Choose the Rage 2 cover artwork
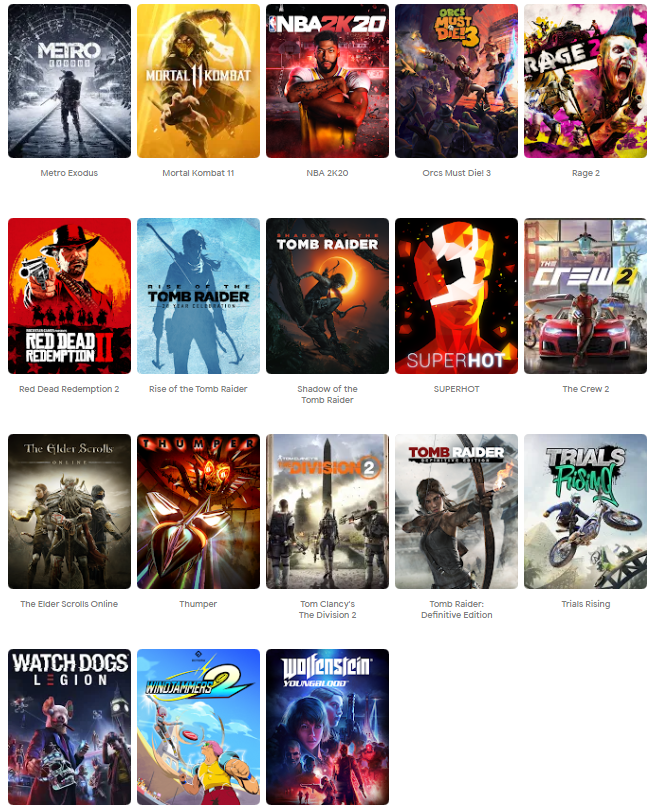This screenshot has width=654, height=808. 585,81
